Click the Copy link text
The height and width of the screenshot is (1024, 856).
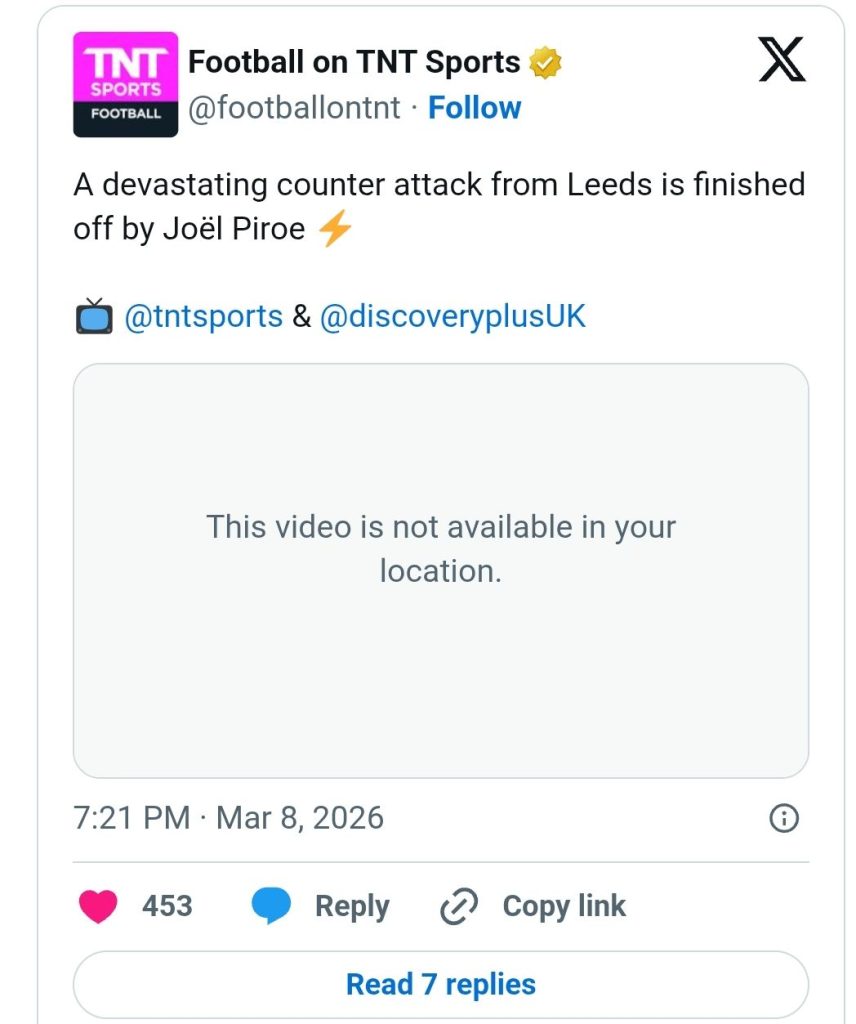tap(564, 906)
